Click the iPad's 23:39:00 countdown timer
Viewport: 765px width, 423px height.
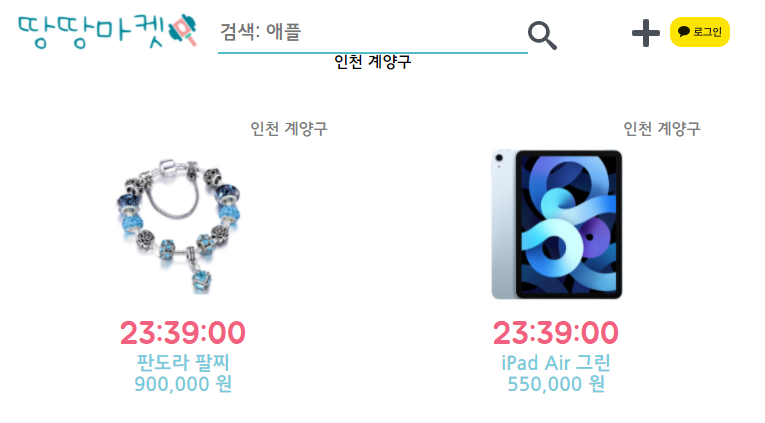point(556,333)
